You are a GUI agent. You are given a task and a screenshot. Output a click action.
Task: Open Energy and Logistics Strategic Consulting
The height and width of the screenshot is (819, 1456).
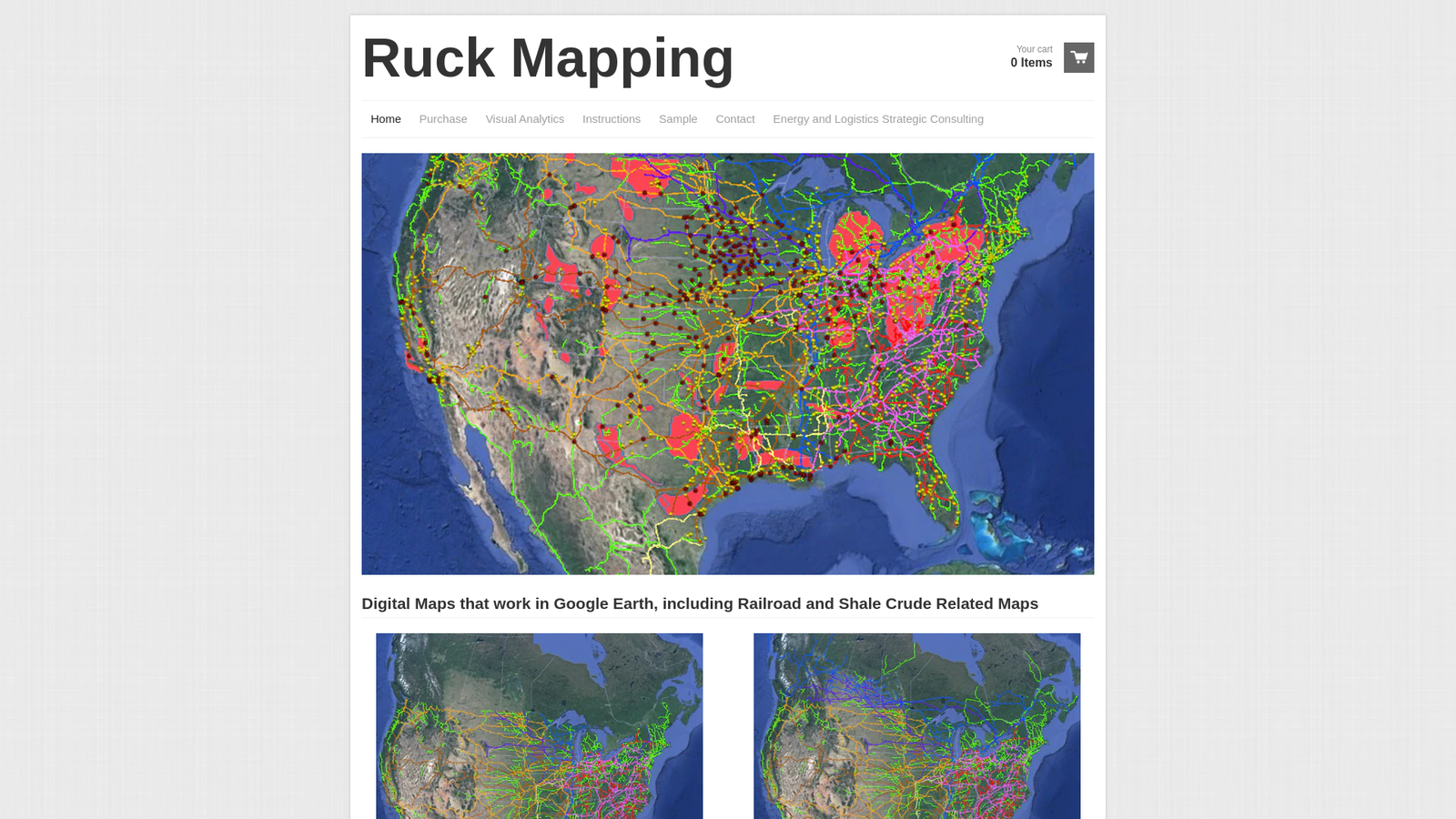tap(878, 119)
